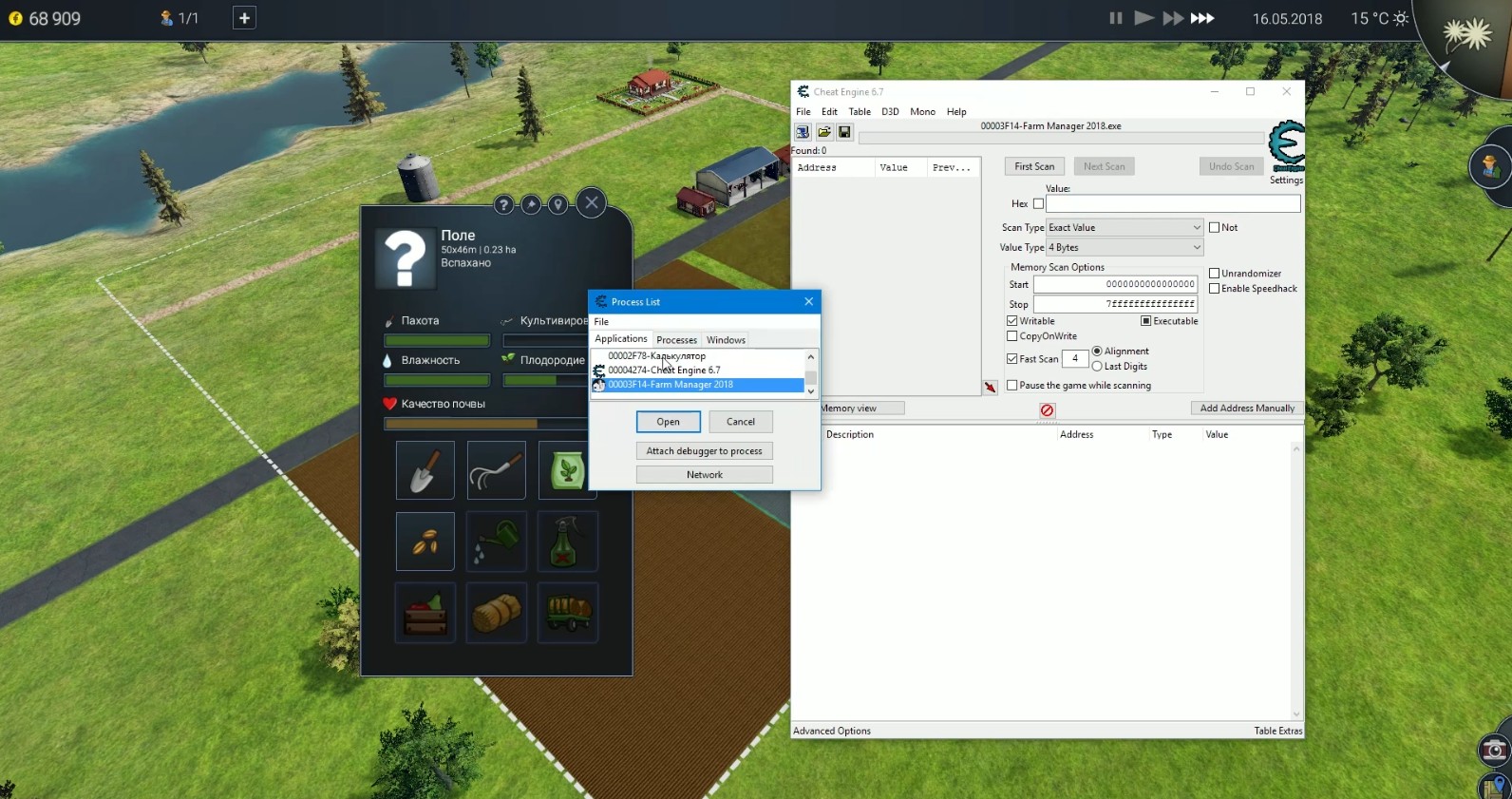1512x799 pixels.
Task: Open the Mono menu
Action: coord(922,112)
